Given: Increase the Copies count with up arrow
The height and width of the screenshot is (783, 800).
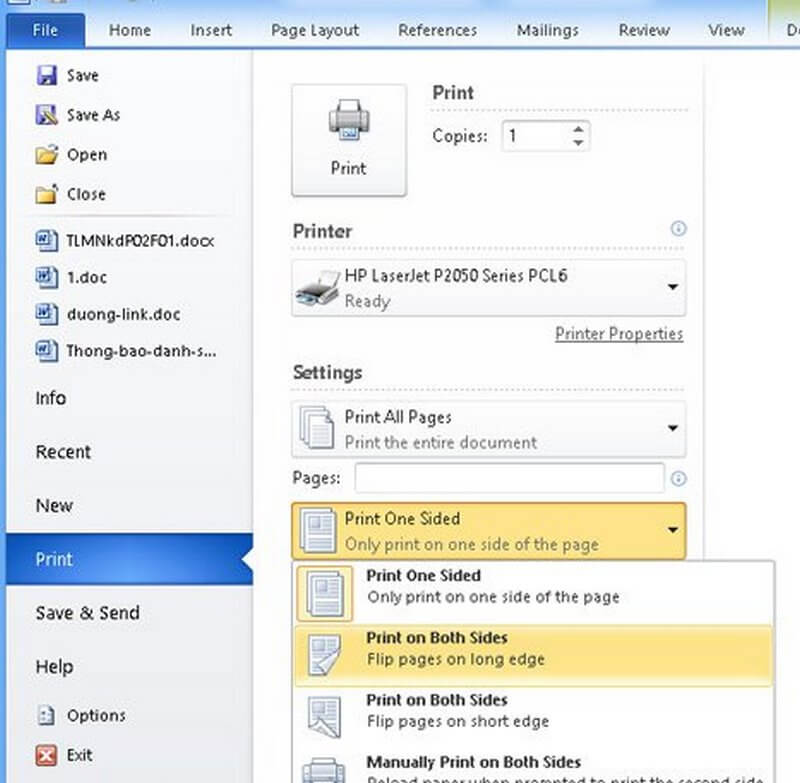Looking at the screenshot, I should [x=578, y=129].
